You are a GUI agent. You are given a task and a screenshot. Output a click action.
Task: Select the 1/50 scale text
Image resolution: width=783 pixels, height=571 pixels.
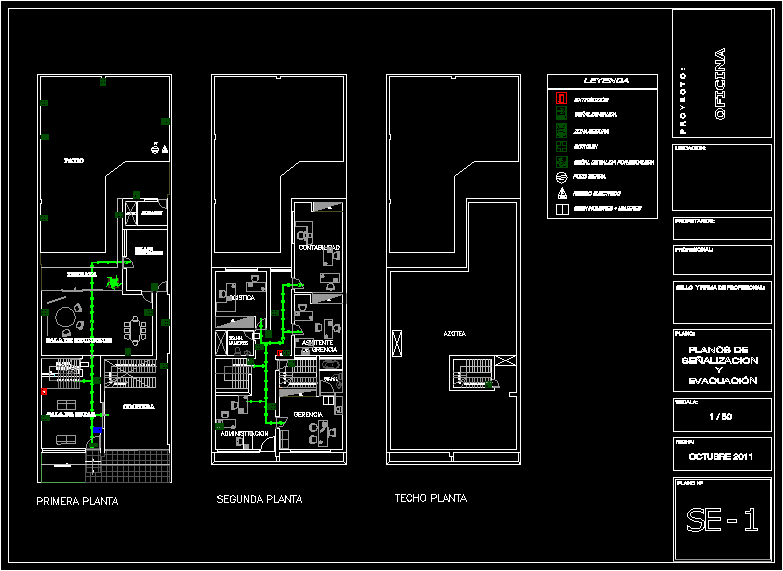720,416
